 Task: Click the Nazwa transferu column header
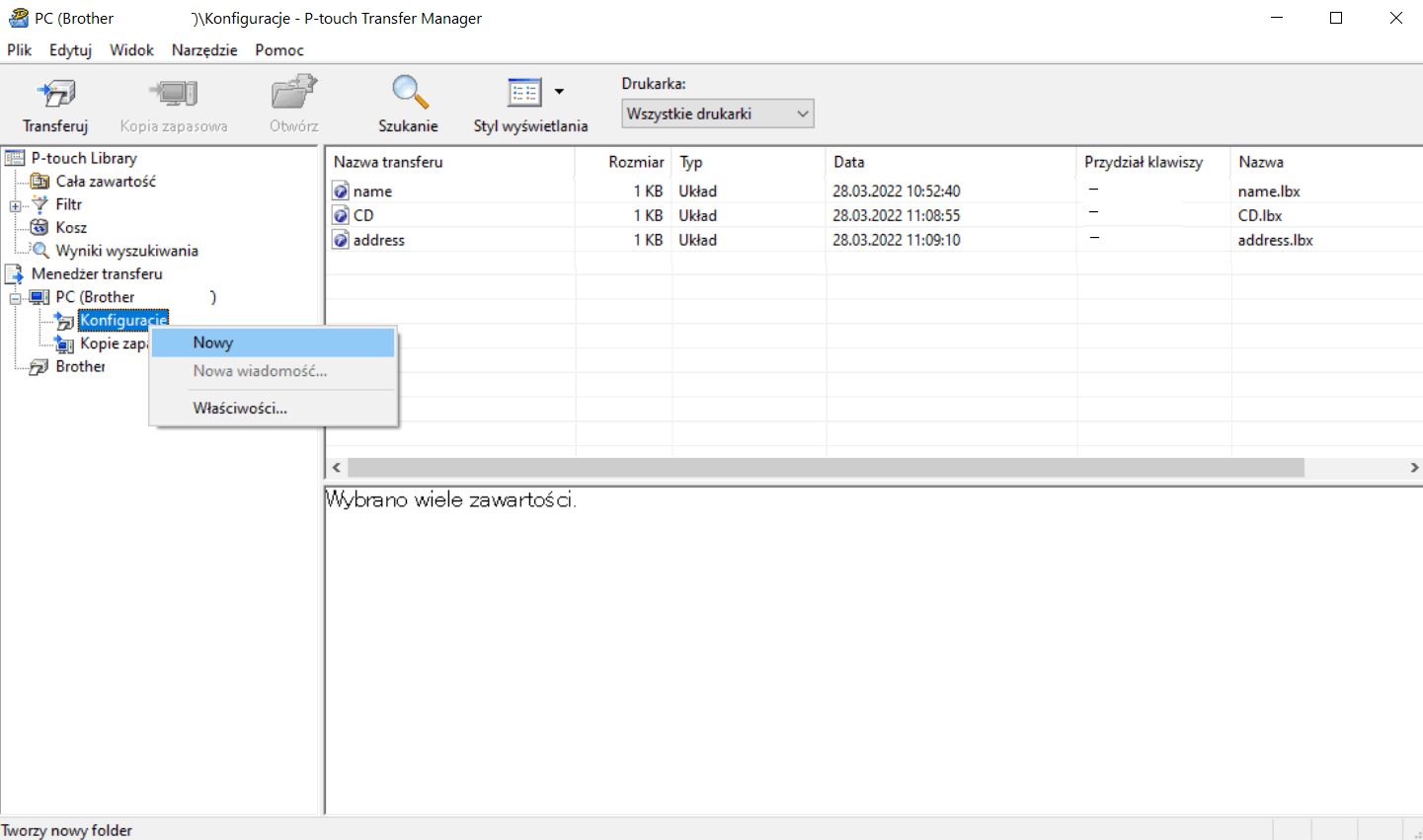pos(388,162)
